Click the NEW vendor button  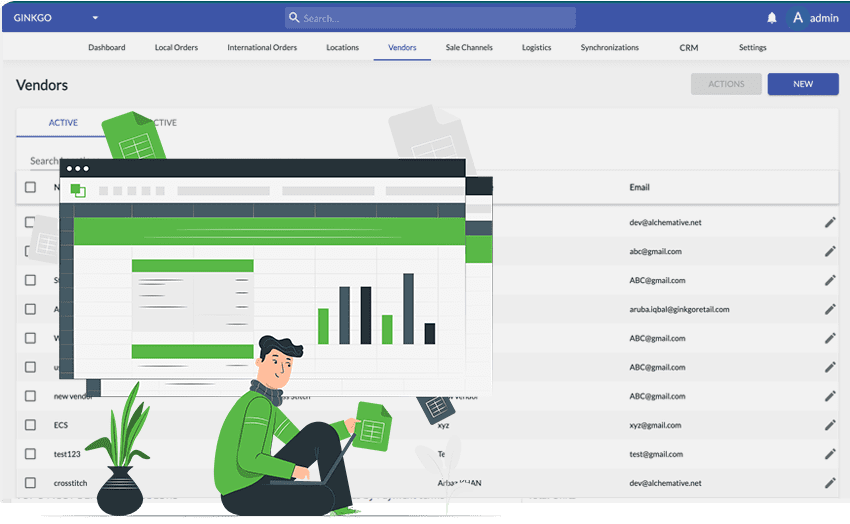pyautogui.click(x=802, y=84)
